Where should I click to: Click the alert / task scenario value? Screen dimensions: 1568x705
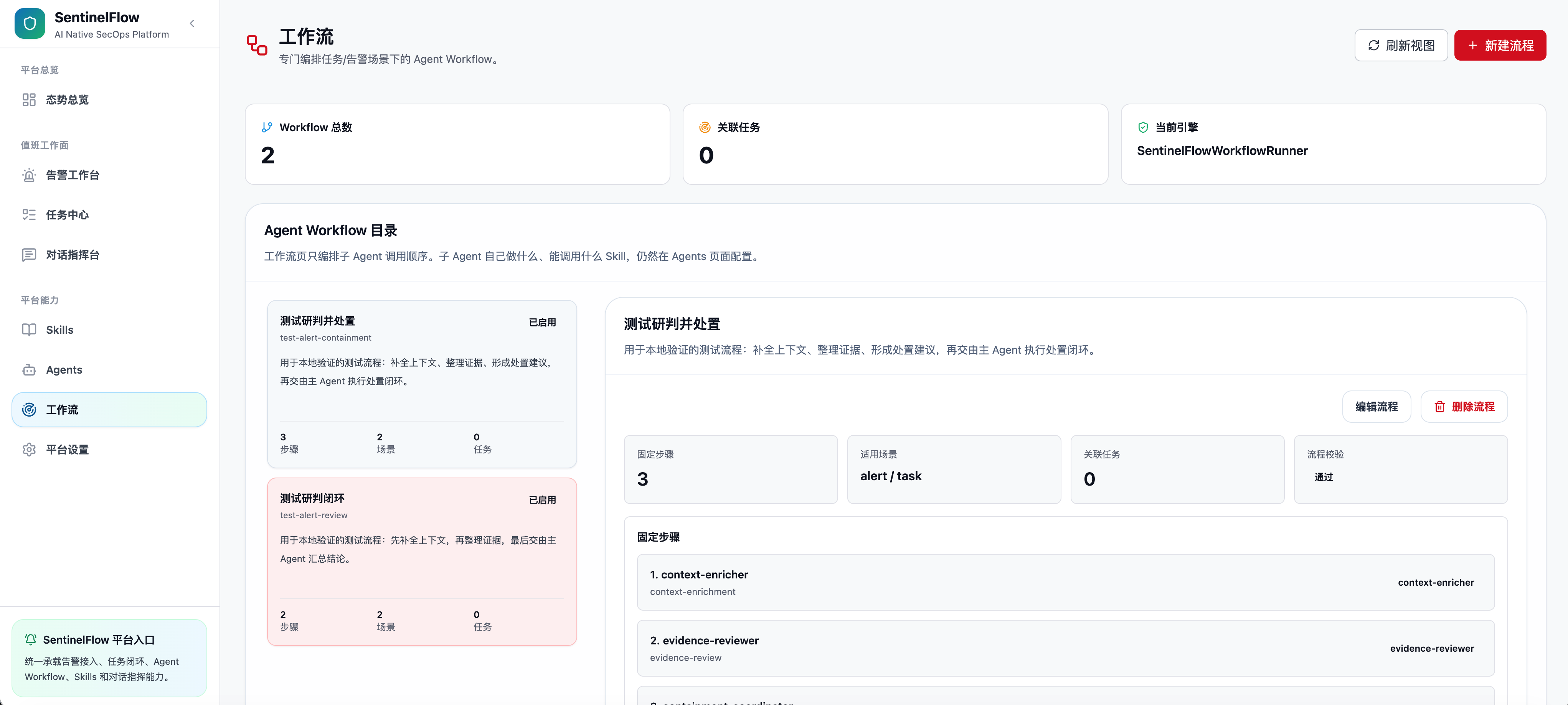point(891,476)
